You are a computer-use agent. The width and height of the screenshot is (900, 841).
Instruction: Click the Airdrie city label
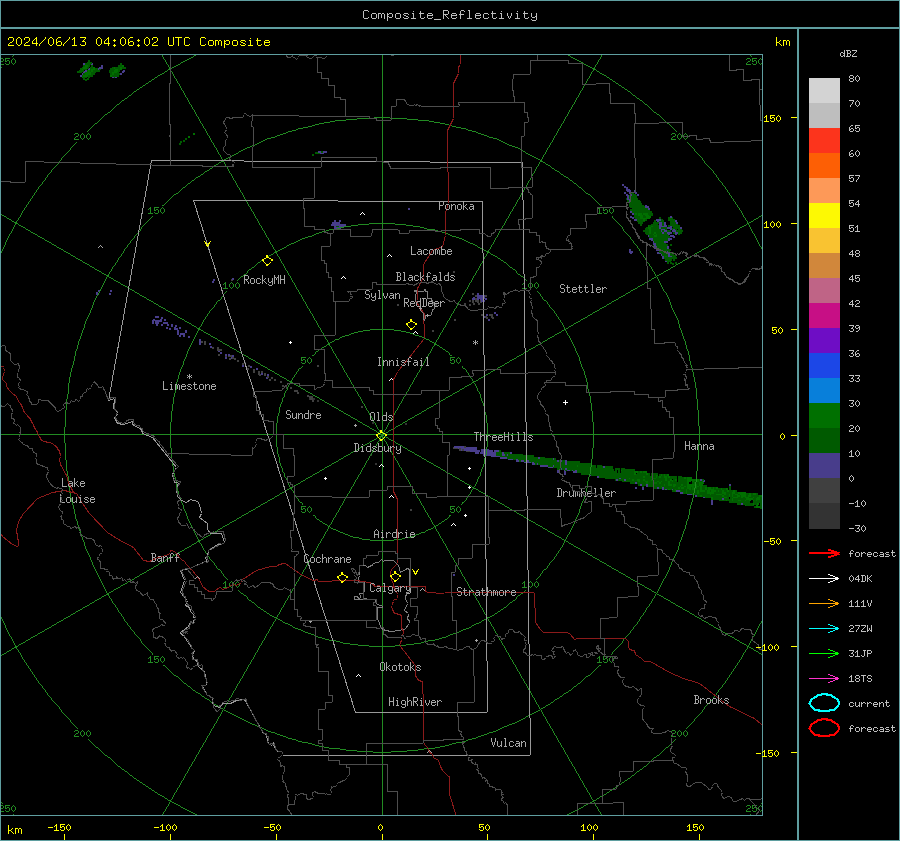point(394,534)
